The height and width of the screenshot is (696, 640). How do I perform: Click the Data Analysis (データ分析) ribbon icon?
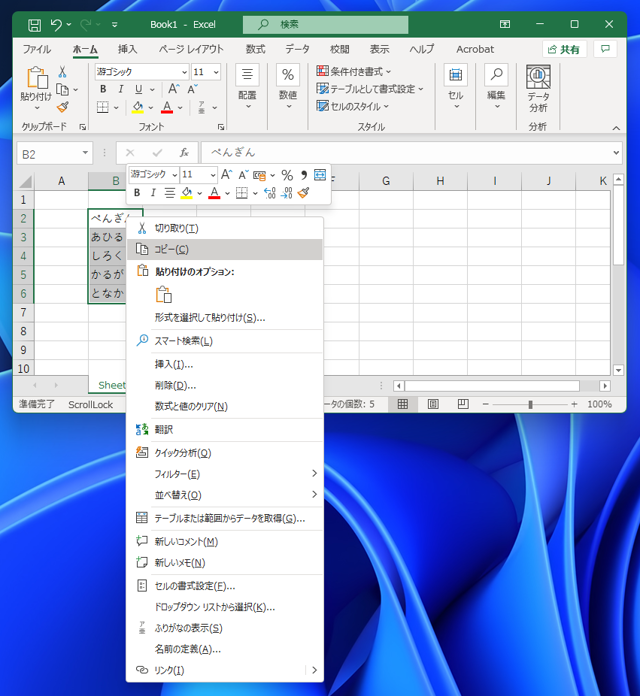click(538, 88)
